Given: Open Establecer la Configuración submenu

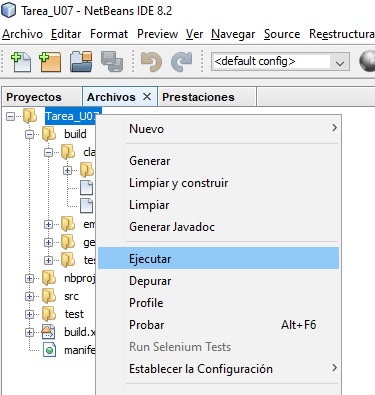Looking at the screenshot, I should pyautogui.click(x=219, y=369).
